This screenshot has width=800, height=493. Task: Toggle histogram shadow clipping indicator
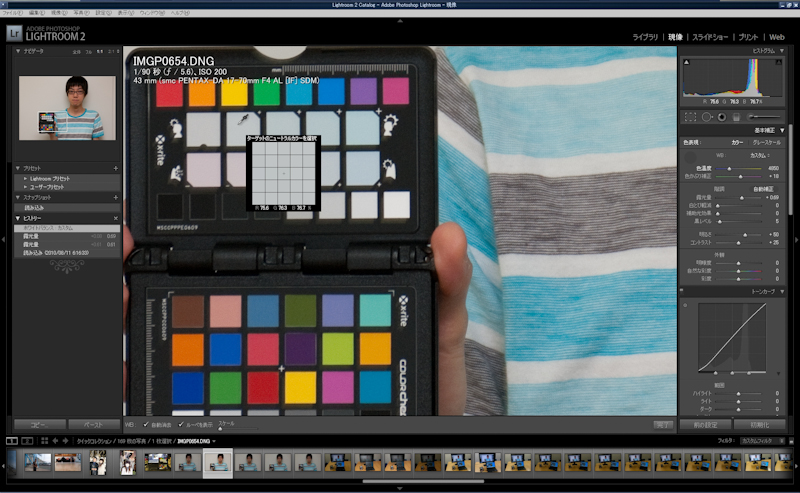coord(686,62)
